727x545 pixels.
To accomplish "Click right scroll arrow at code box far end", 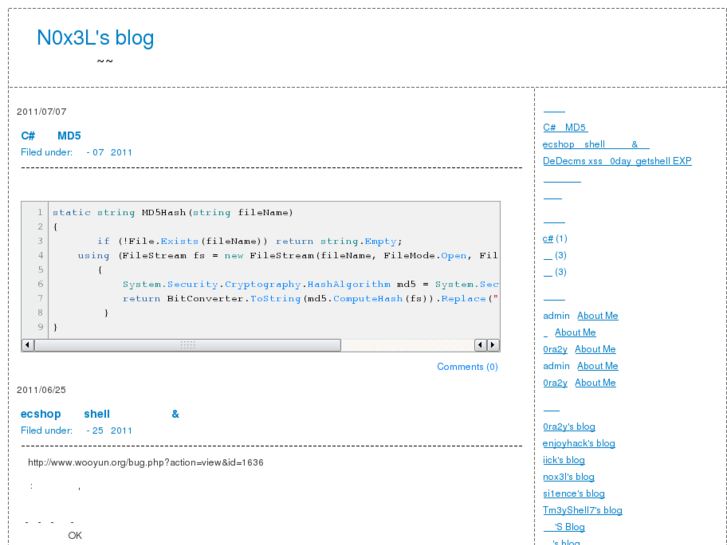I will [x=493, y=345].
